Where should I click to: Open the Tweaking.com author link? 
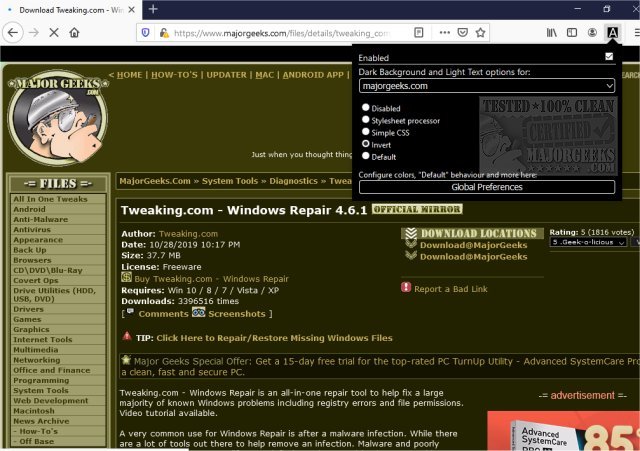coord(188,234)
